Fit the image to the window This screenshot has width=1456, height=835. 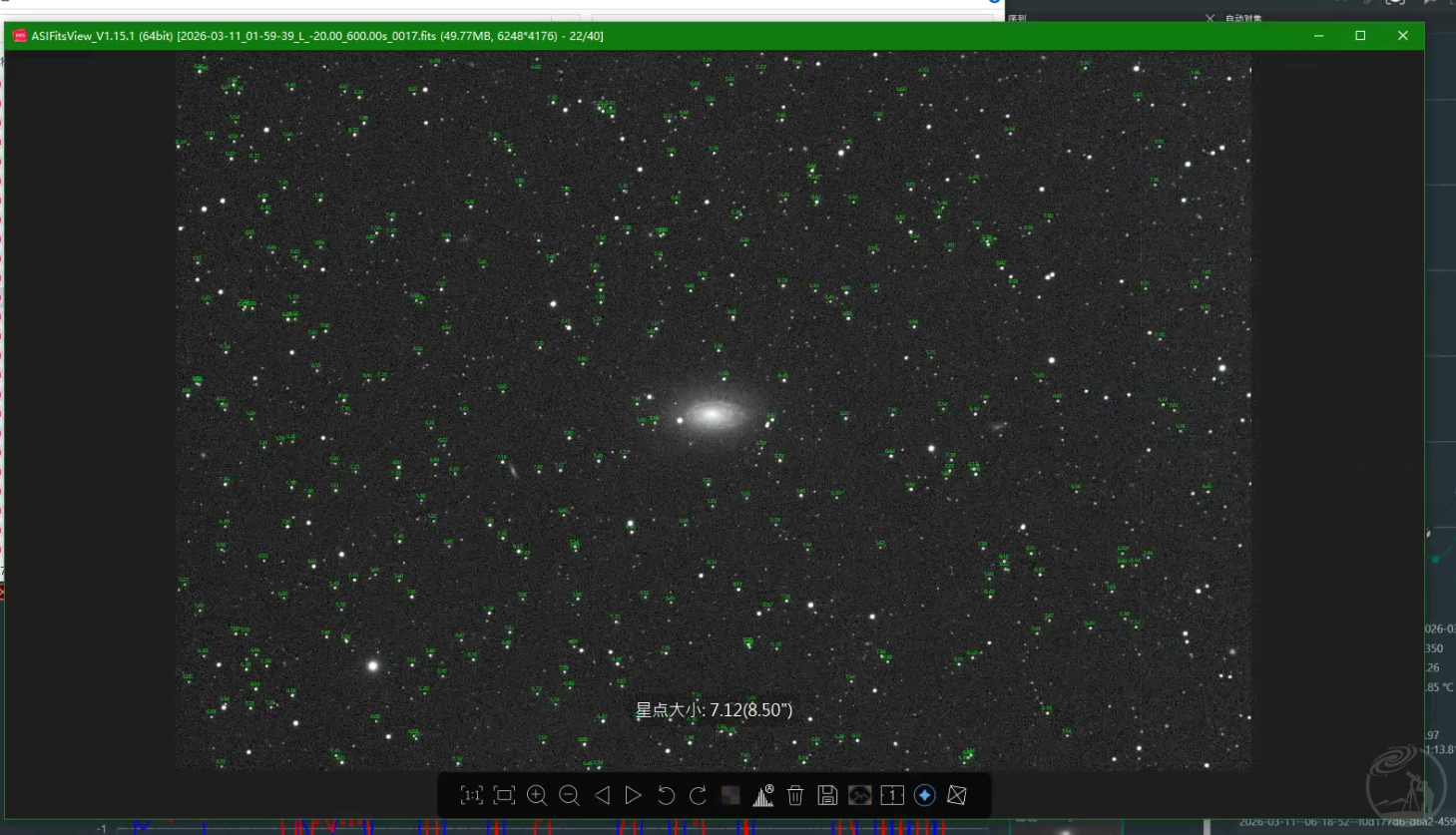click(x=504, y=795)
